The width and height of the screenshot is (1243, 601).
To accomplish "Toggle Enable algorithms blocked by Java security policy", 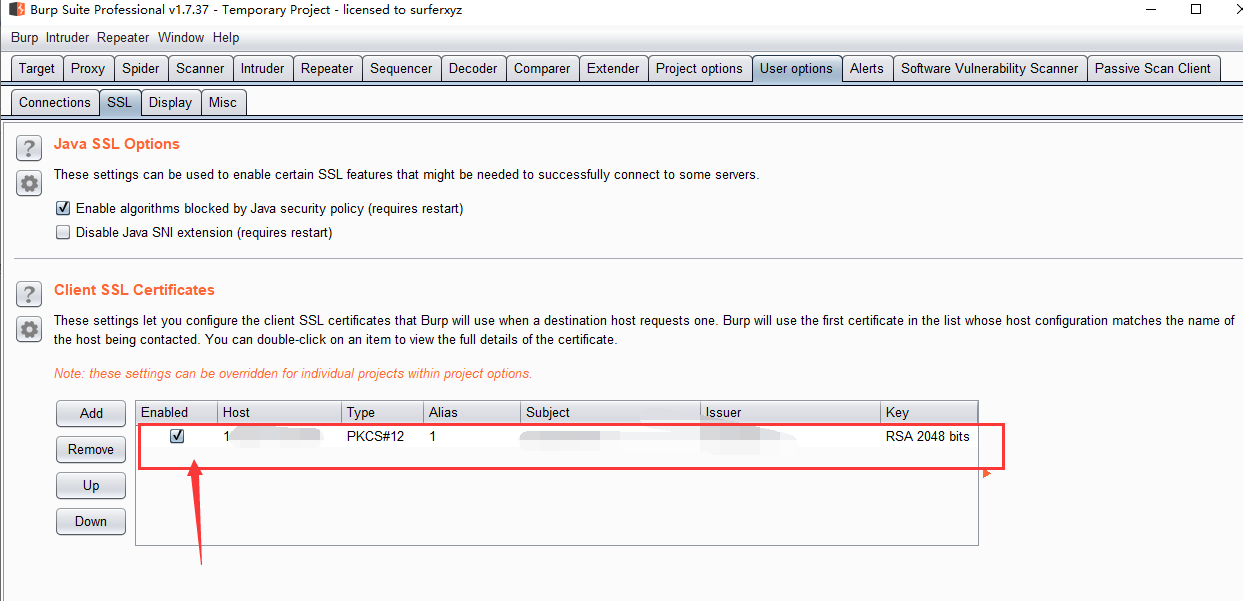I will tap(63, 209).
